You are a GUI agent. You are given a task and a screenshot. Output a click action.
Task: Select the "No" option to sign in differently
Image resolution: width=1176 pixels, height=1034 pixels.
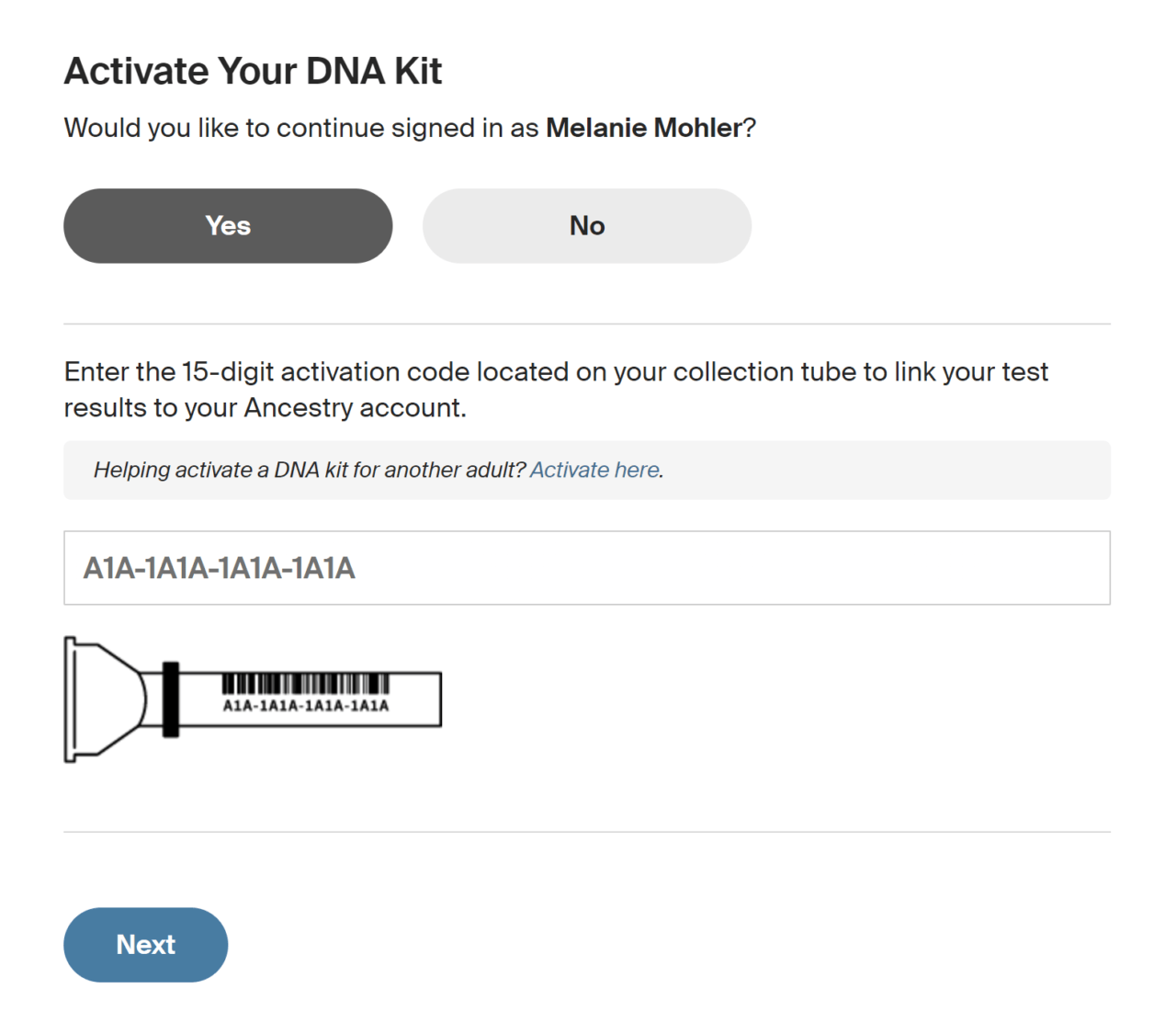[x=586, y=225]
